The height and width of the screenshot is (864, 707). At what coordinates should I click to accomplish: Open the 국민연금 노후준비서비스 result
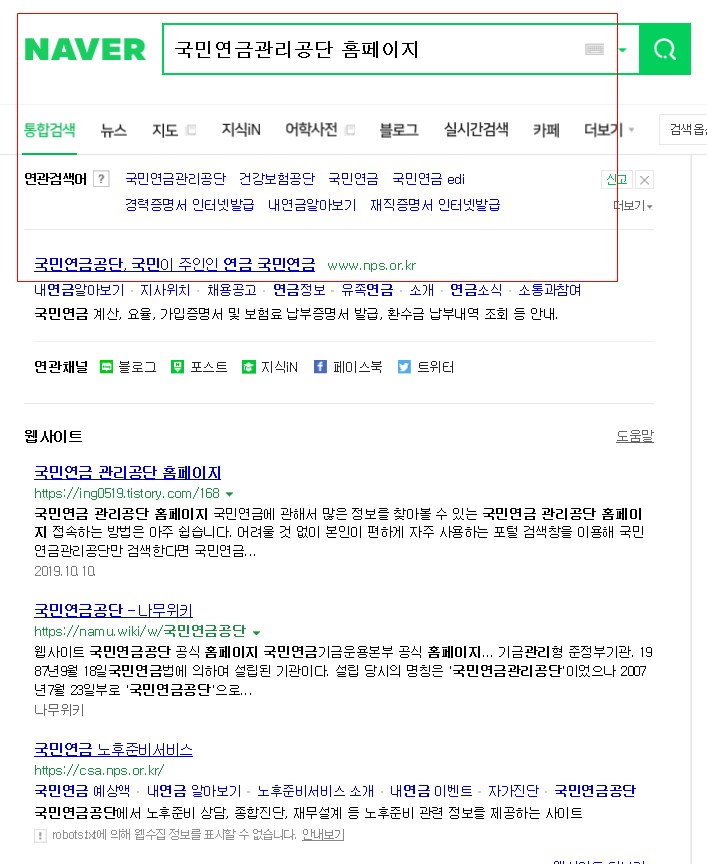(114, 749)
